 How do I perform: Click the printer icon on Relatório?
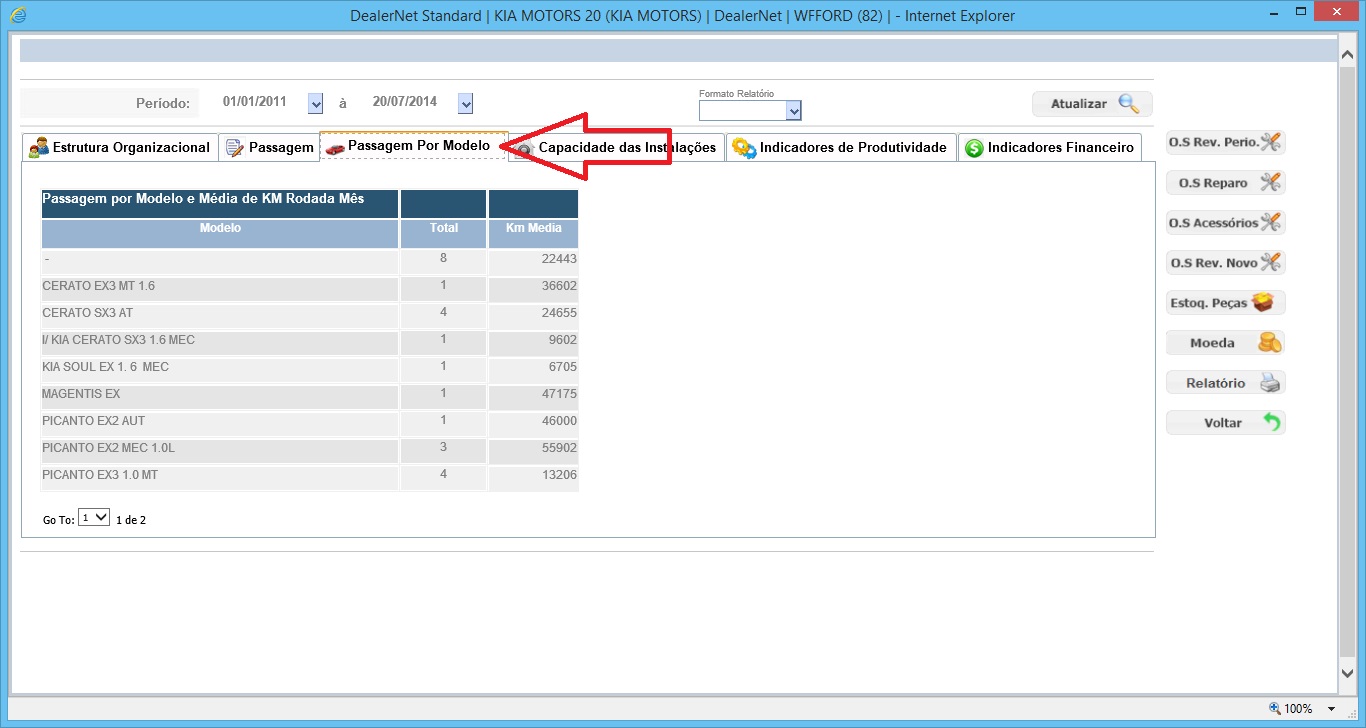point(1270,382)
